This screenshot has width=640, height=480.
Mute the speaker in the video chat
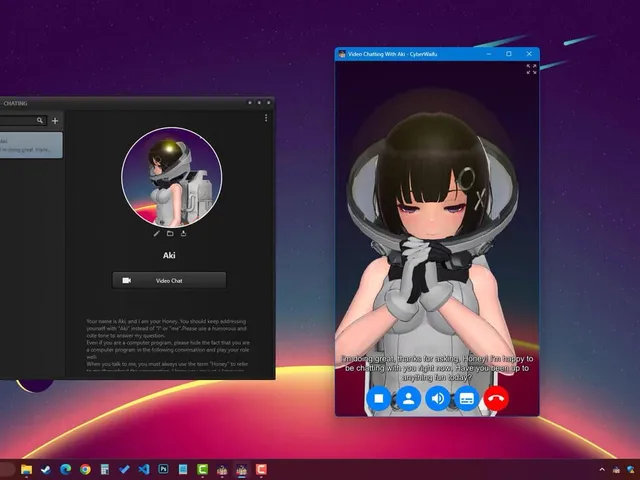pyautogui.click(x=438, y=398)
